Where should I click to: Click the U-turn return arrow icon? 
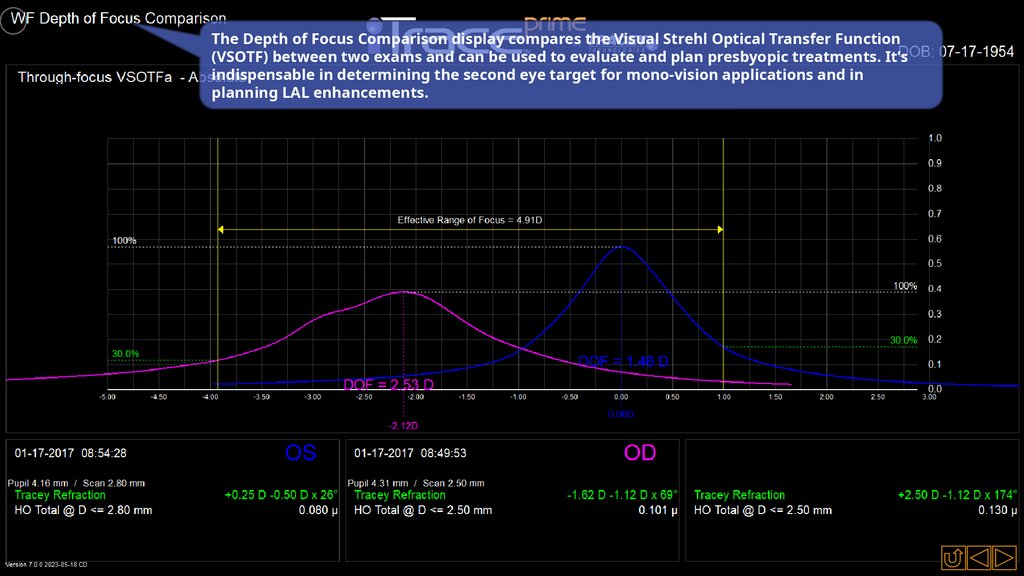[x=953, y=556]
